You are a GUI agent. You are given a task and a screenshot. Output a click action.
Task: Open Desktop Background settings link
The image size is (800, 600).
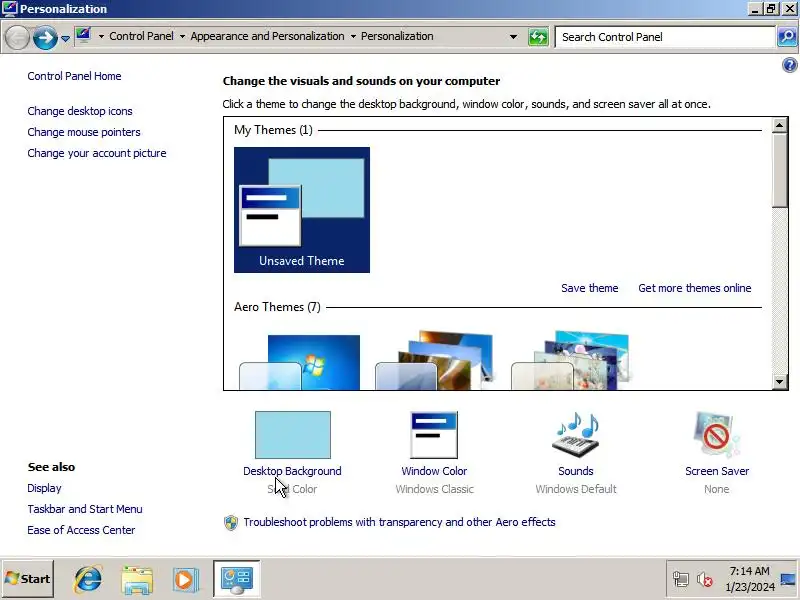[x=292, y=471]
